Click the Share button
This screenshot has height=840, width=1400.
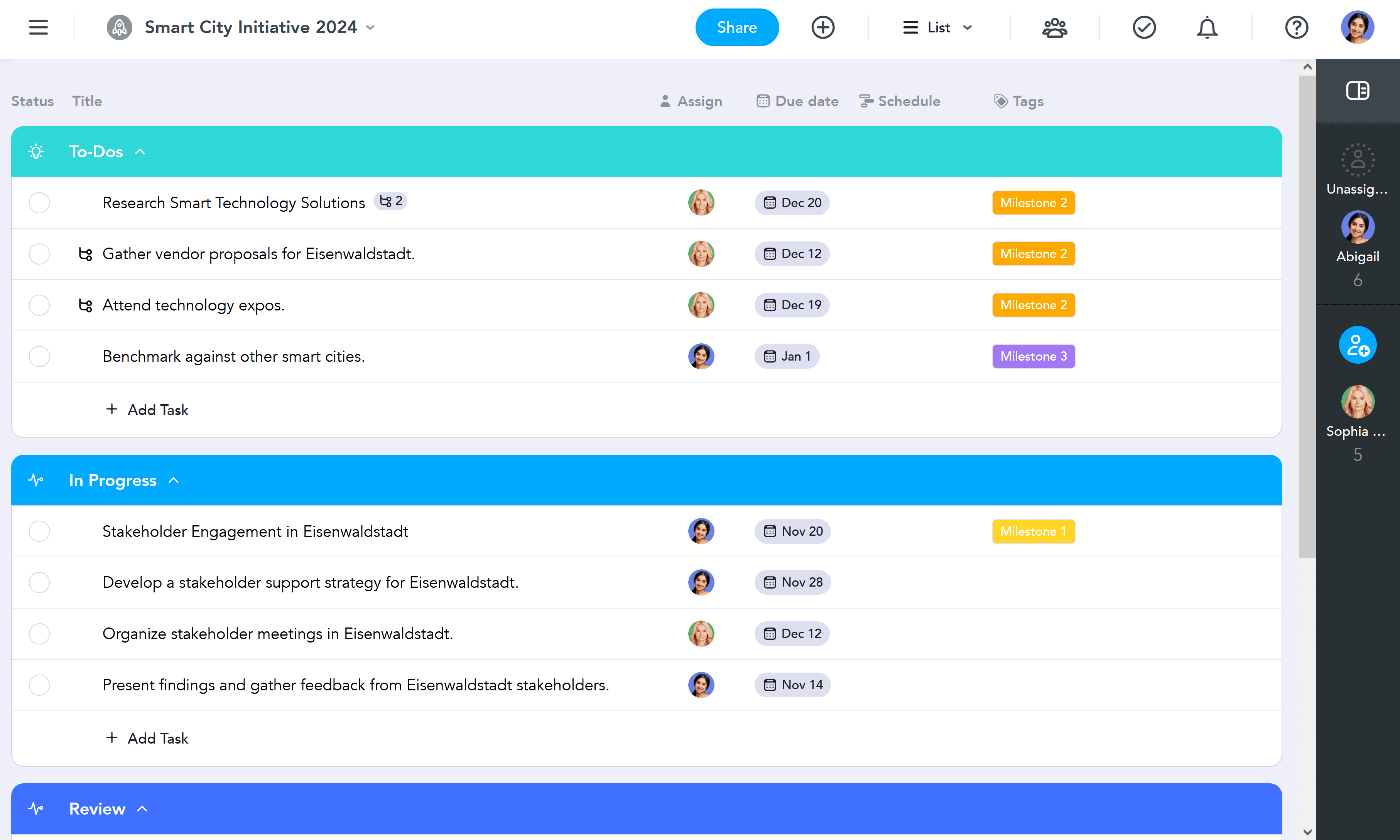736,27
